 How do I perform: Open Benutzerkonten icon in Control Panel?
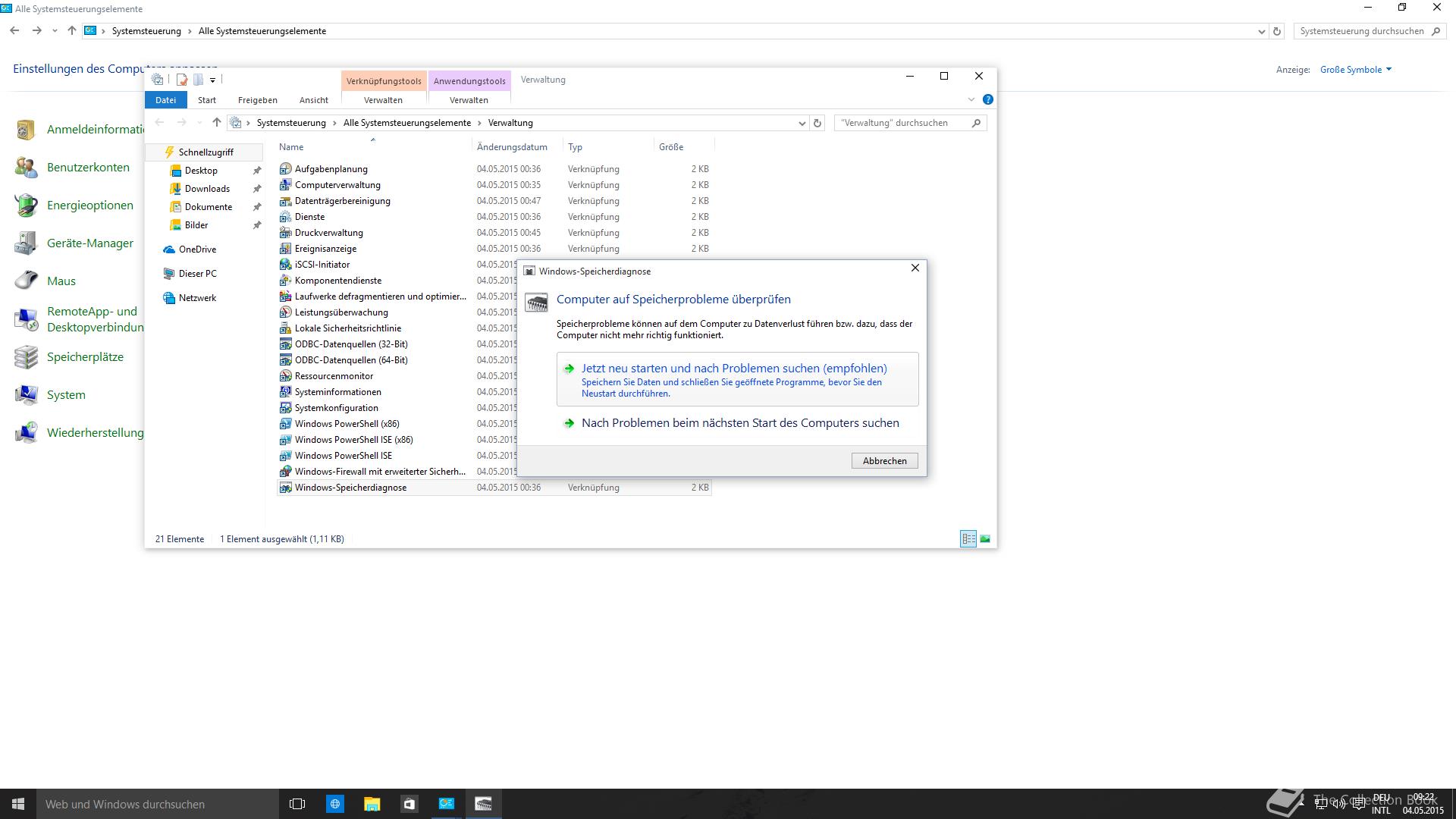coord(26,168)
